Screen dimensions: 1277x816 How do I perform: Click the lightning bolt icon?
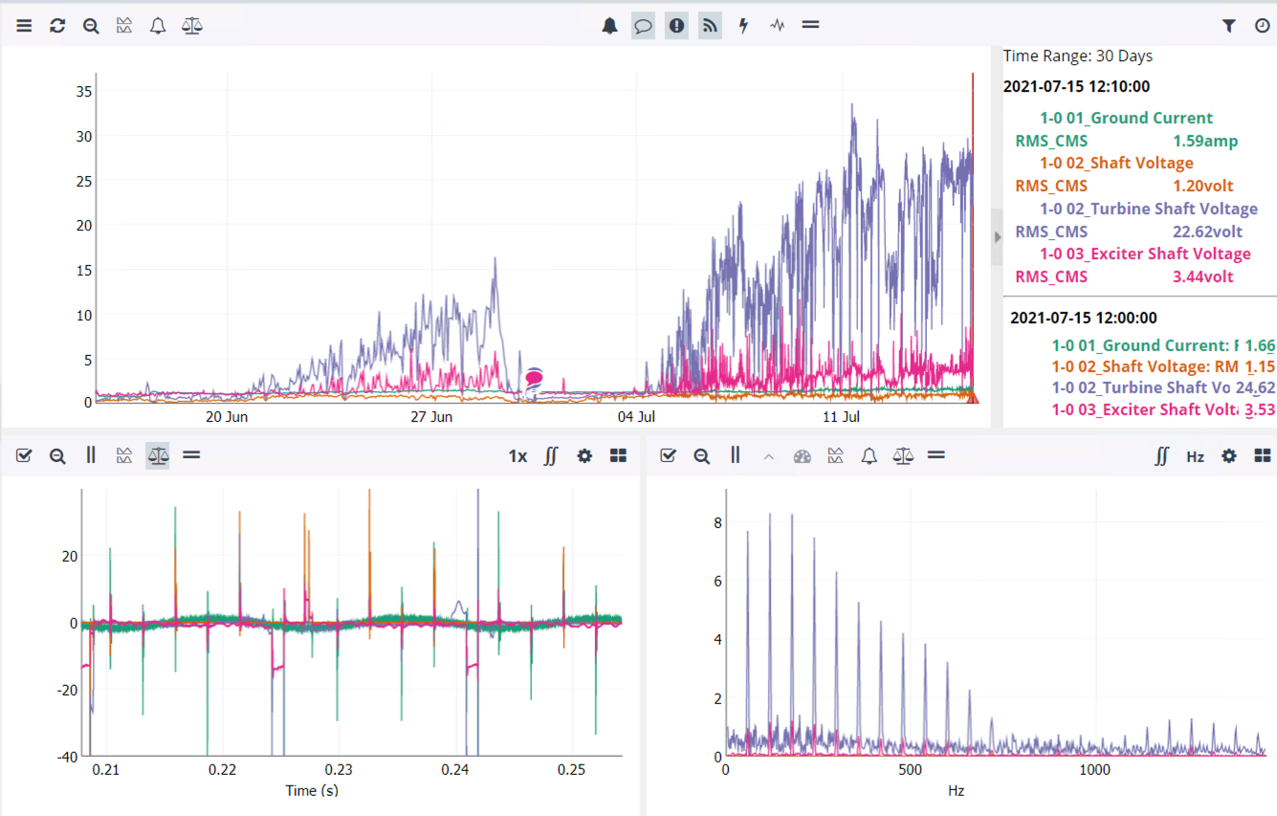(x=743, y=26)
